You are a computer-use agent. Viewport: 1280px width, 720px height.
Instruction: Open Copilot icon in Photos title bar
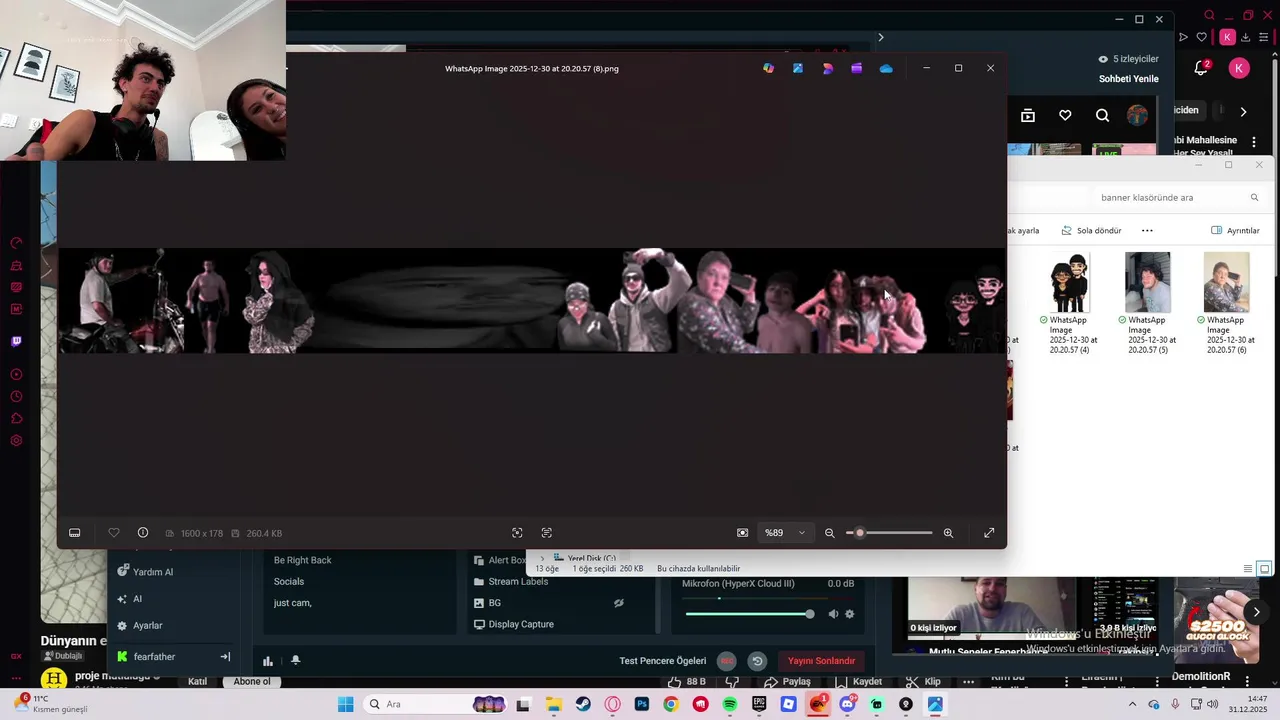tap(768, 68)
